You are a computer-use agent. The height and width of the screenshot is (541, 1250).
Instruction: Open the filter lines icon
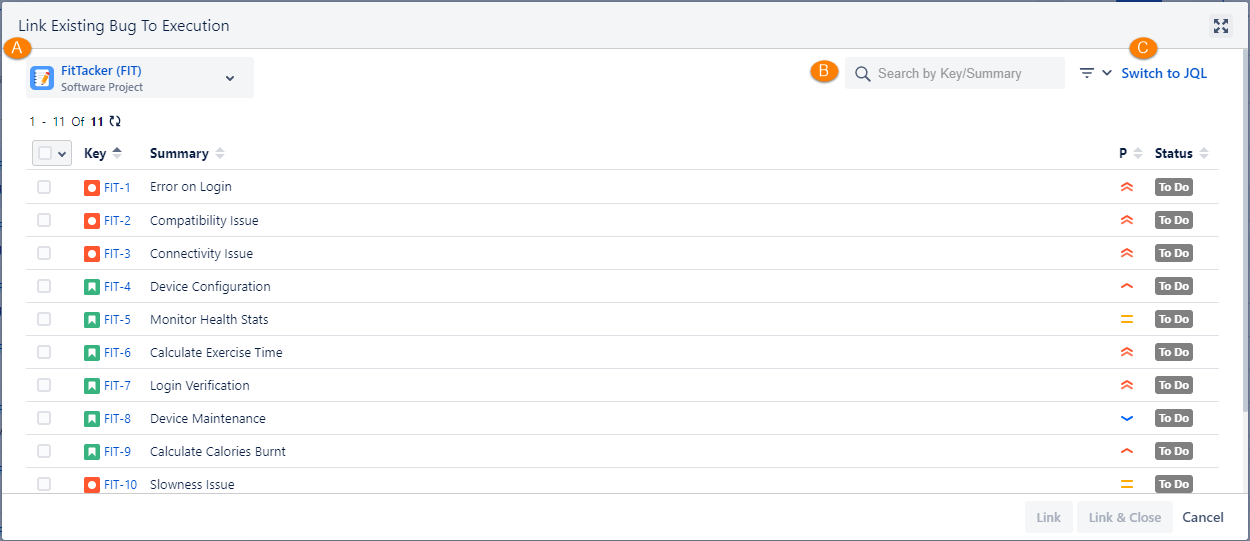coord(1087,73)
